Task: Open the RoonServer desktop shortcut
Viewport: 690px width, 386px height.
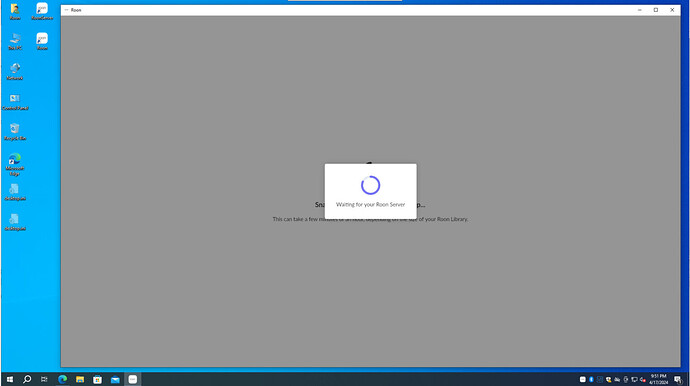Action: pyautogui.click(x=42, y=11)
